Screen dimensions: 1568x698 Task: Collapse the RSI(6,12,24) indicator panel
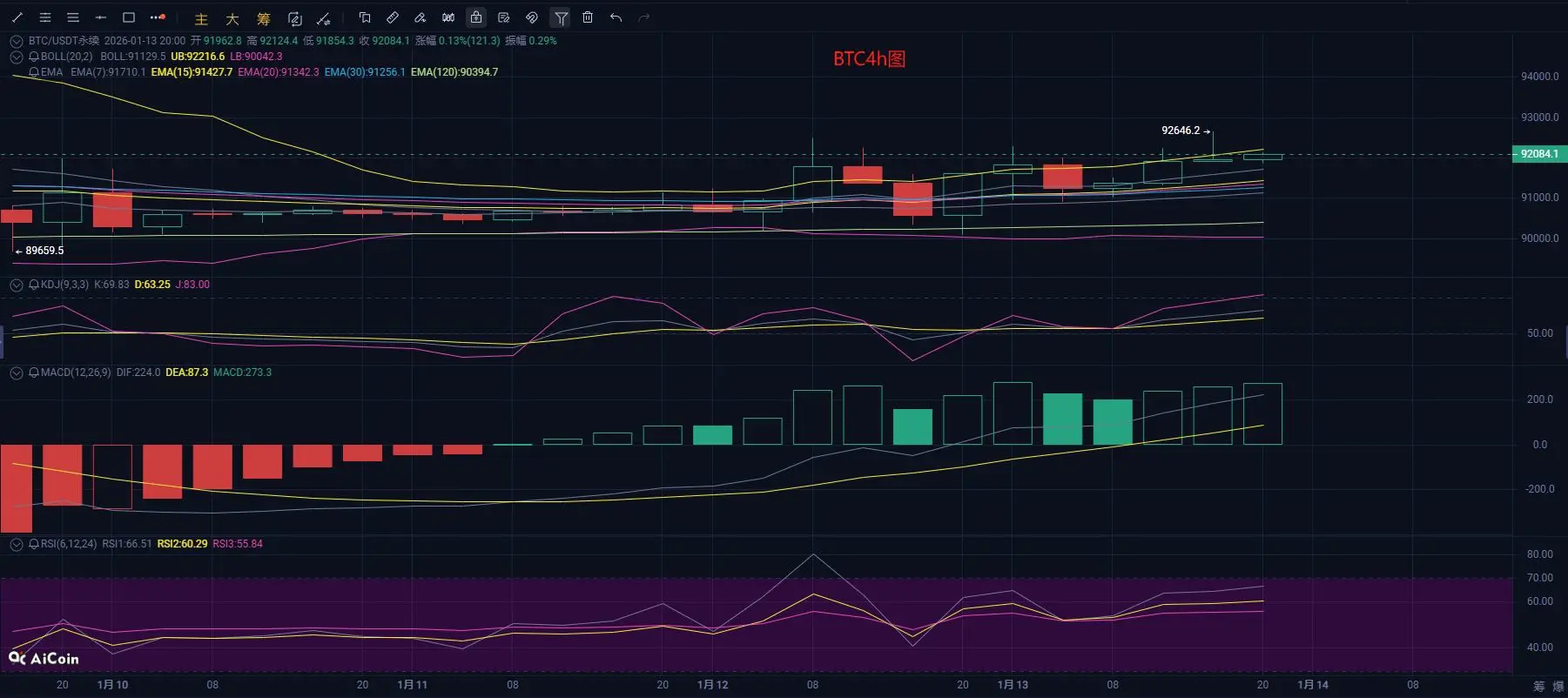[x=17, y=544]
